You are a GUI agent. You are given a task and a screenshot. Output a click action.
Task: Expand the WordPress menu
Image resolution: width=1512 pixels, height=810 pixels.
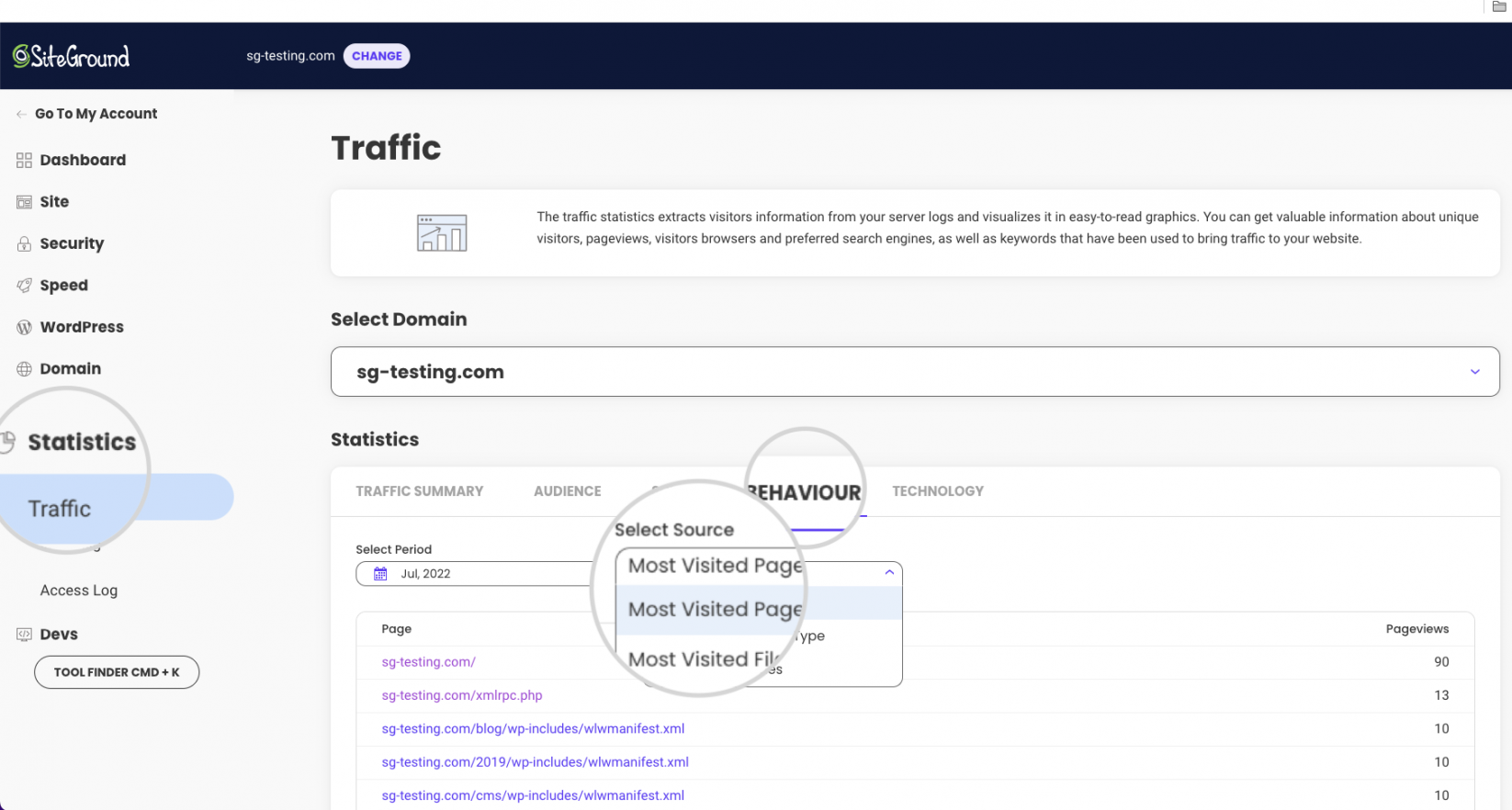point(82,327)
